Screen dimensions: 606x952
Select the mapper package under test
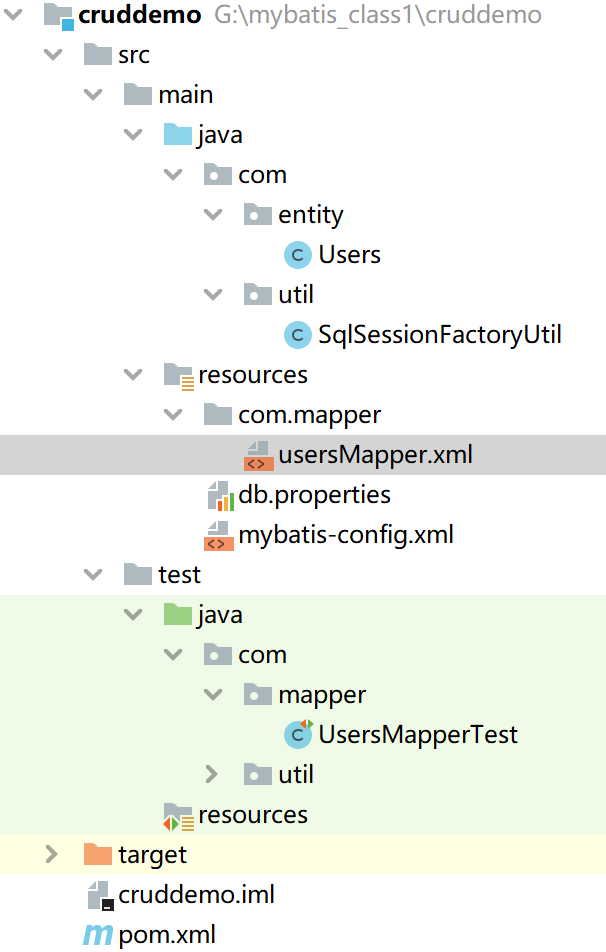[322, 695]
